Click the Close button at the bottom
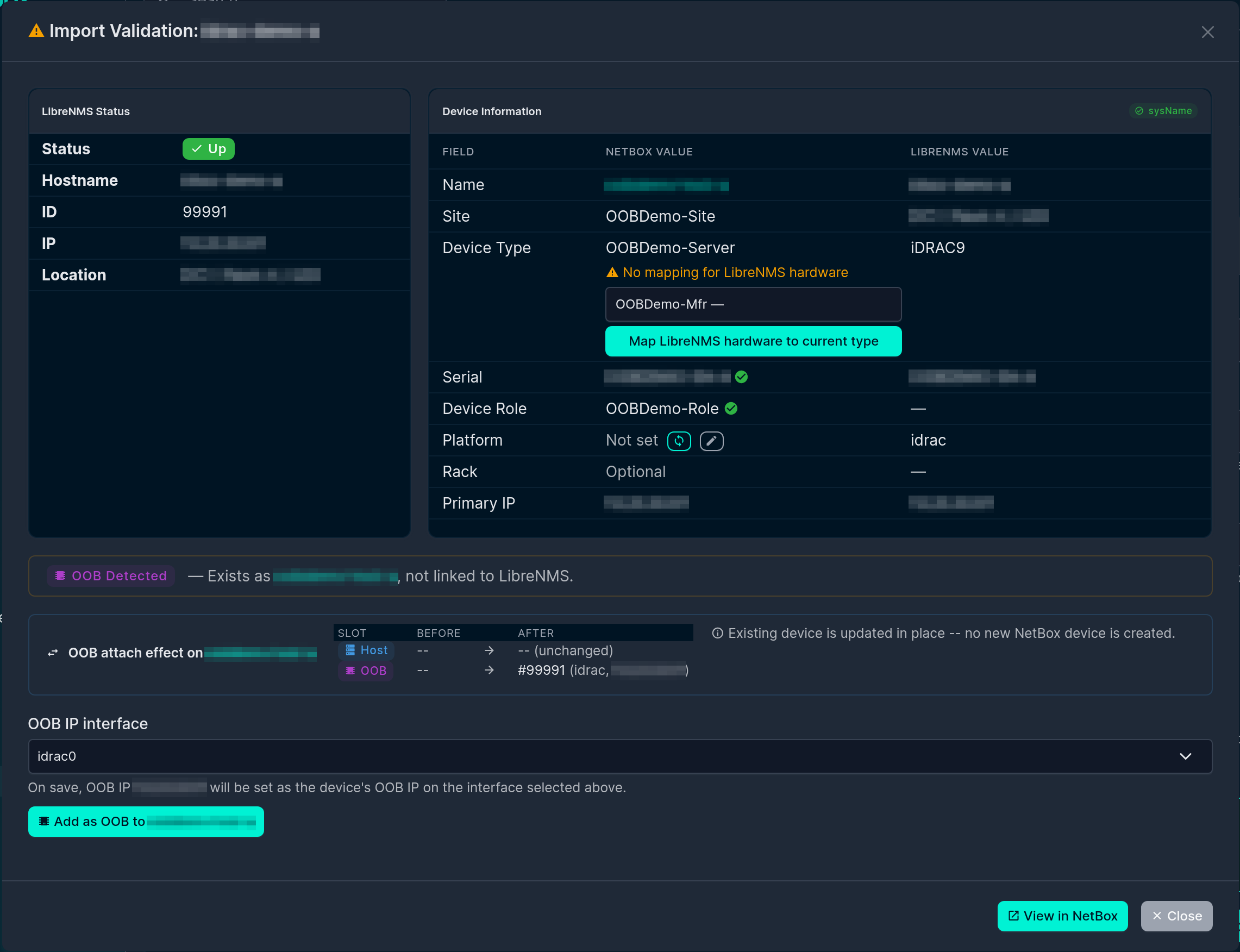1240x952 pixels. point(1176,916)
